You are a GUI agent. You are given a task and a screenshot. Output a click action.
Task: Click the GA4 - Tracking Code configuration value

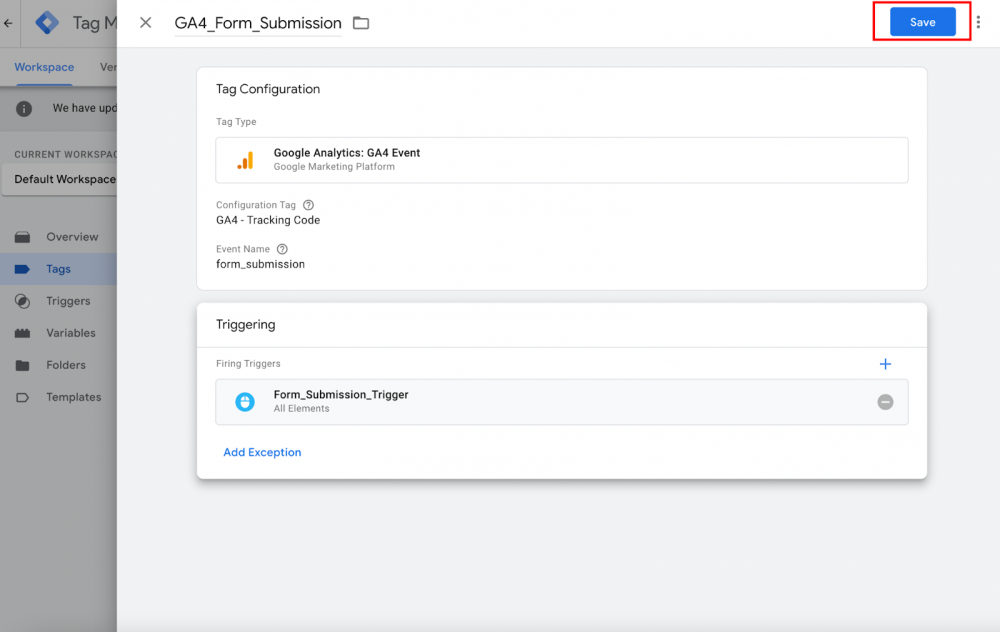pos(268,220)
